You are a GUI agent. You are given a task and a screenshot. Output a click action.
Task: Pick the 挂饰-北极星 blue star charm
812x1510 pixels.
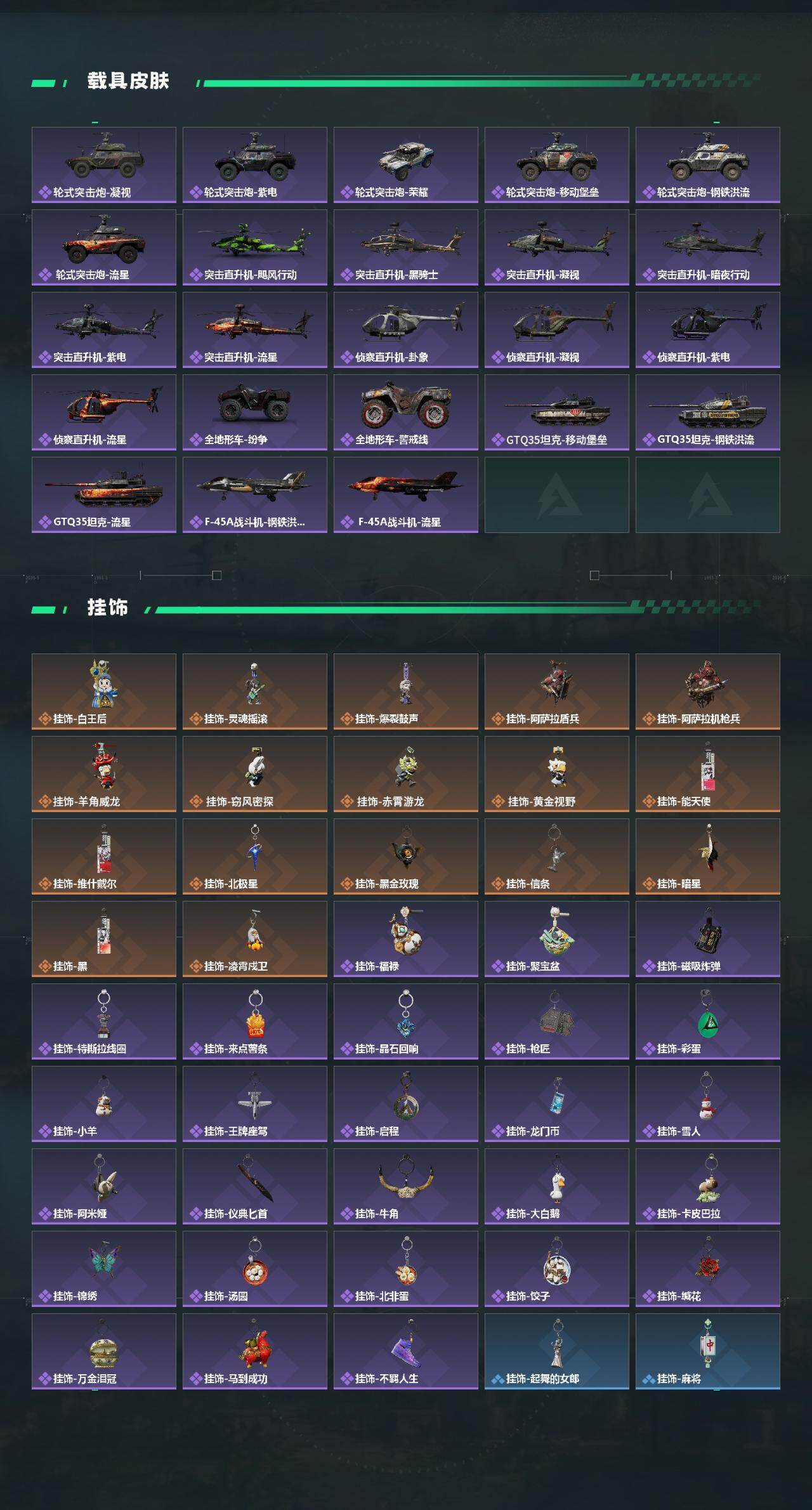click(x=255, y=857)
